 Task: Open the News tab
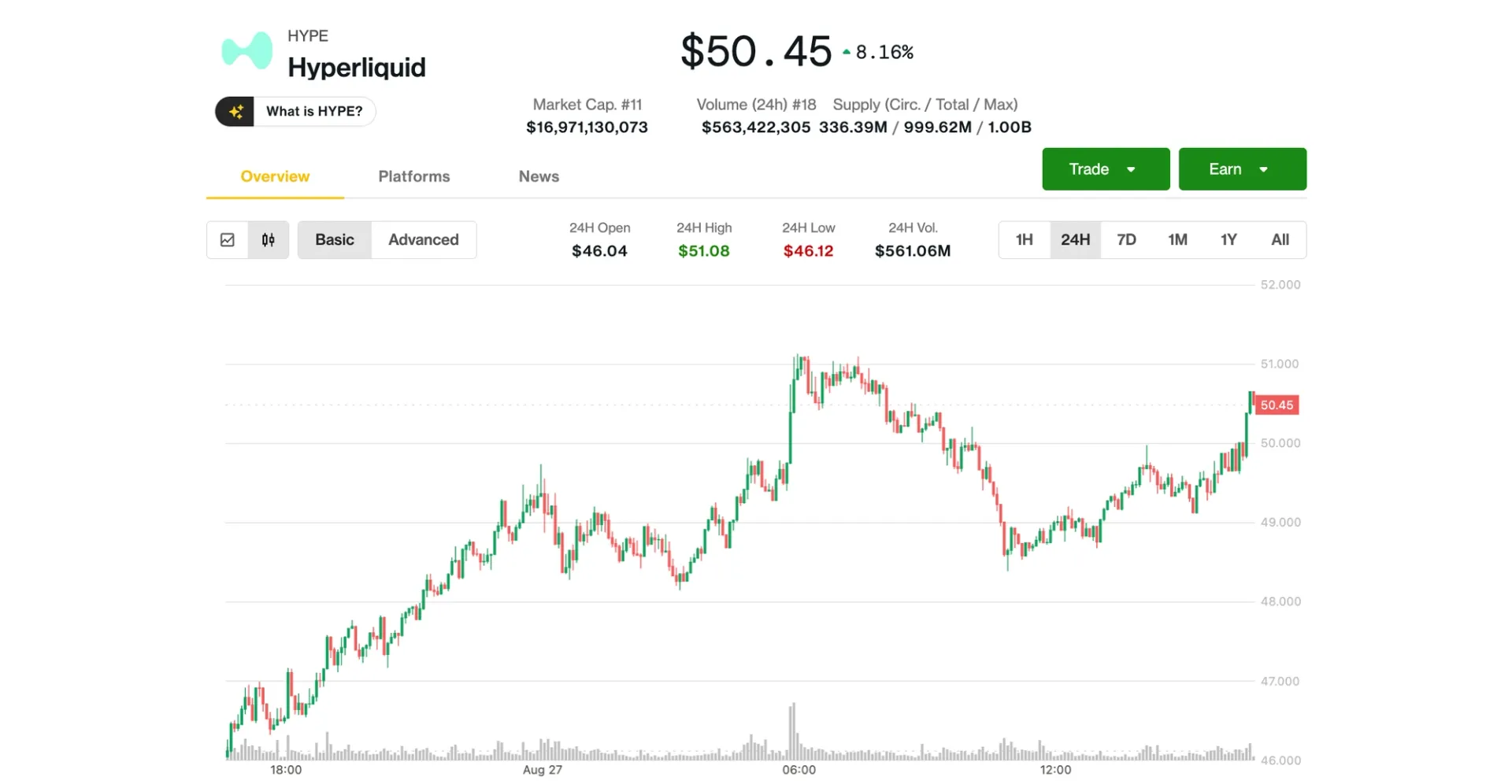tap(539, 176)
